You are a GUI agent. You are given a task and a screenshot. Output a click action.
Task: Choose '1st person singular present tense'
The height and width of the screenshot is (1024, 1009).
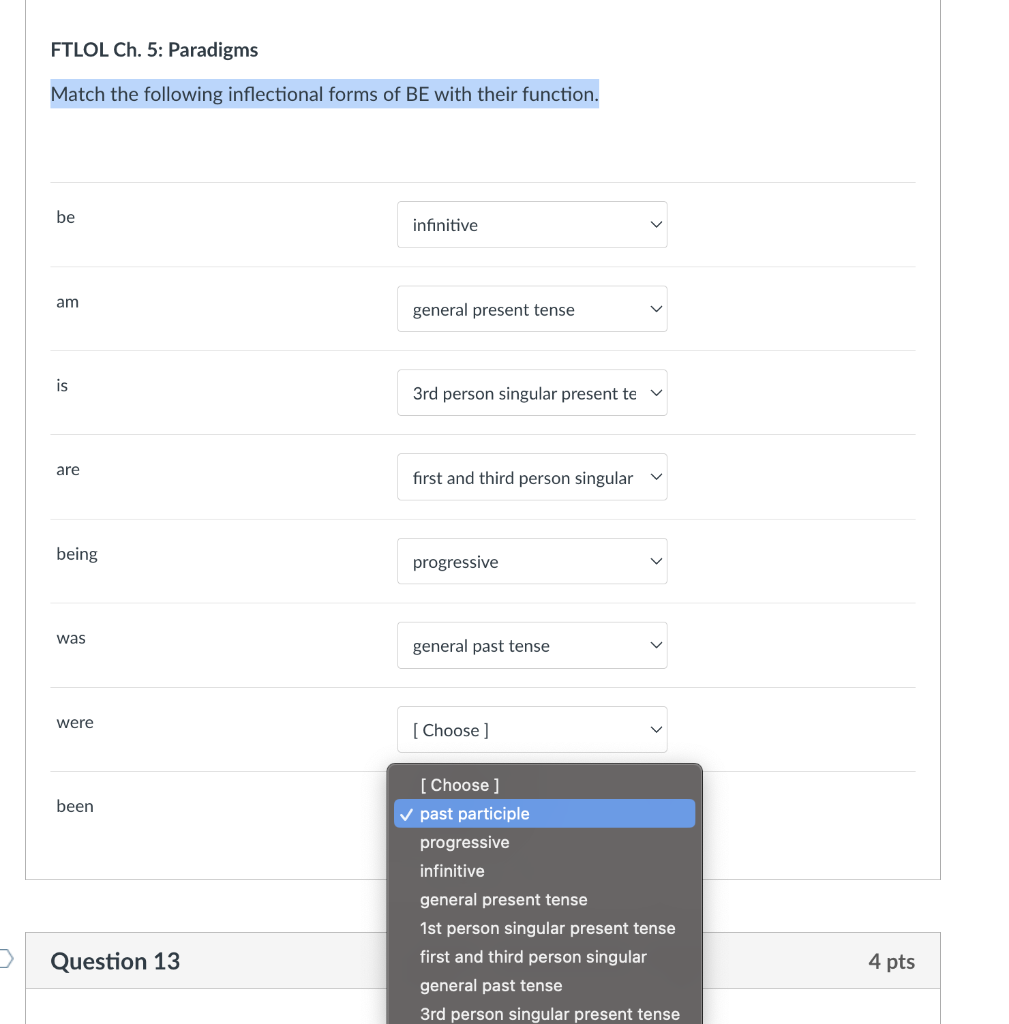[x=547, y=928]
